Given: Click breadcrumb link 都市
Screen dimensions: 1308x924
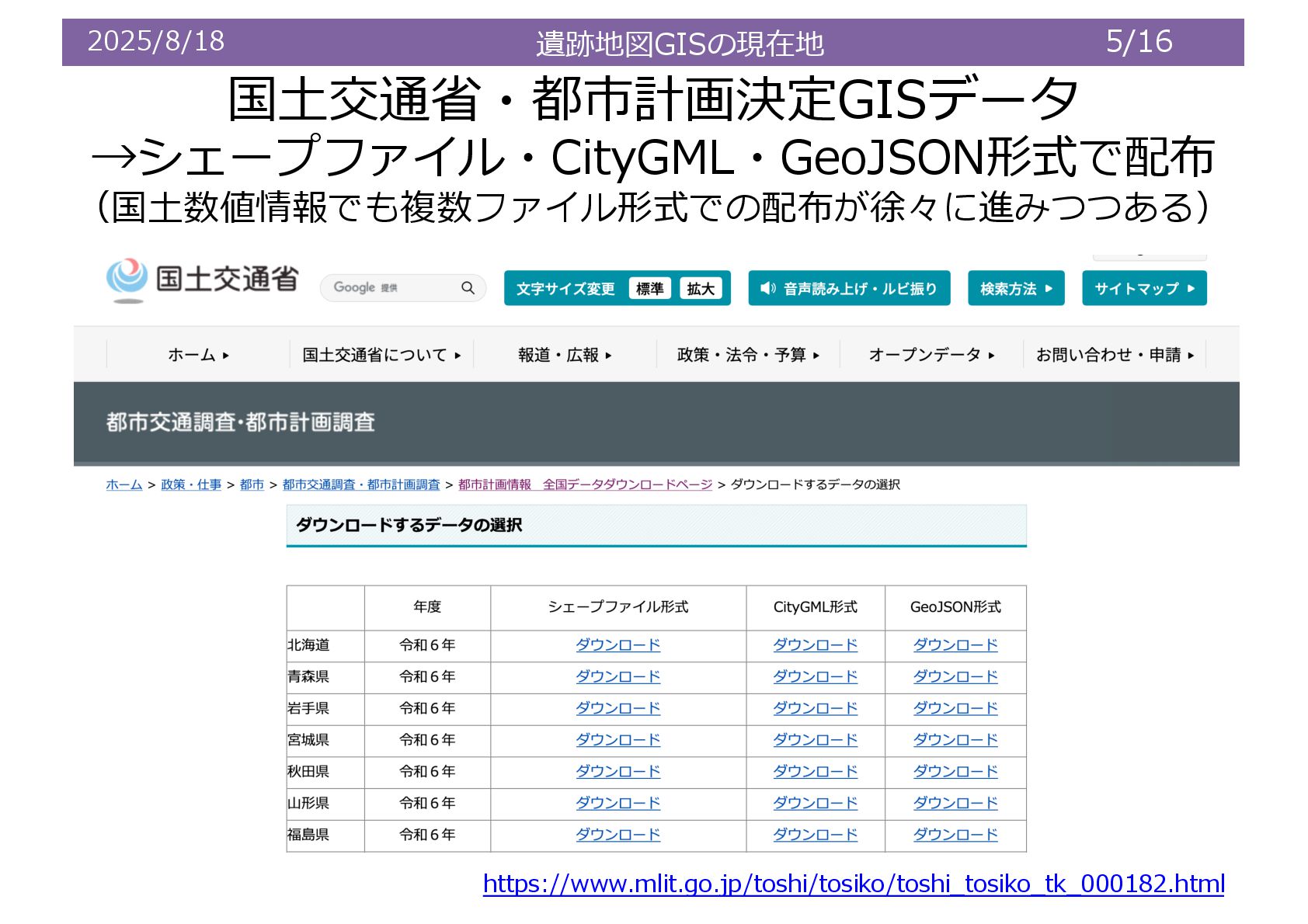Looking at the screenshot, I should pyautogui.click(x=252, y=485).
